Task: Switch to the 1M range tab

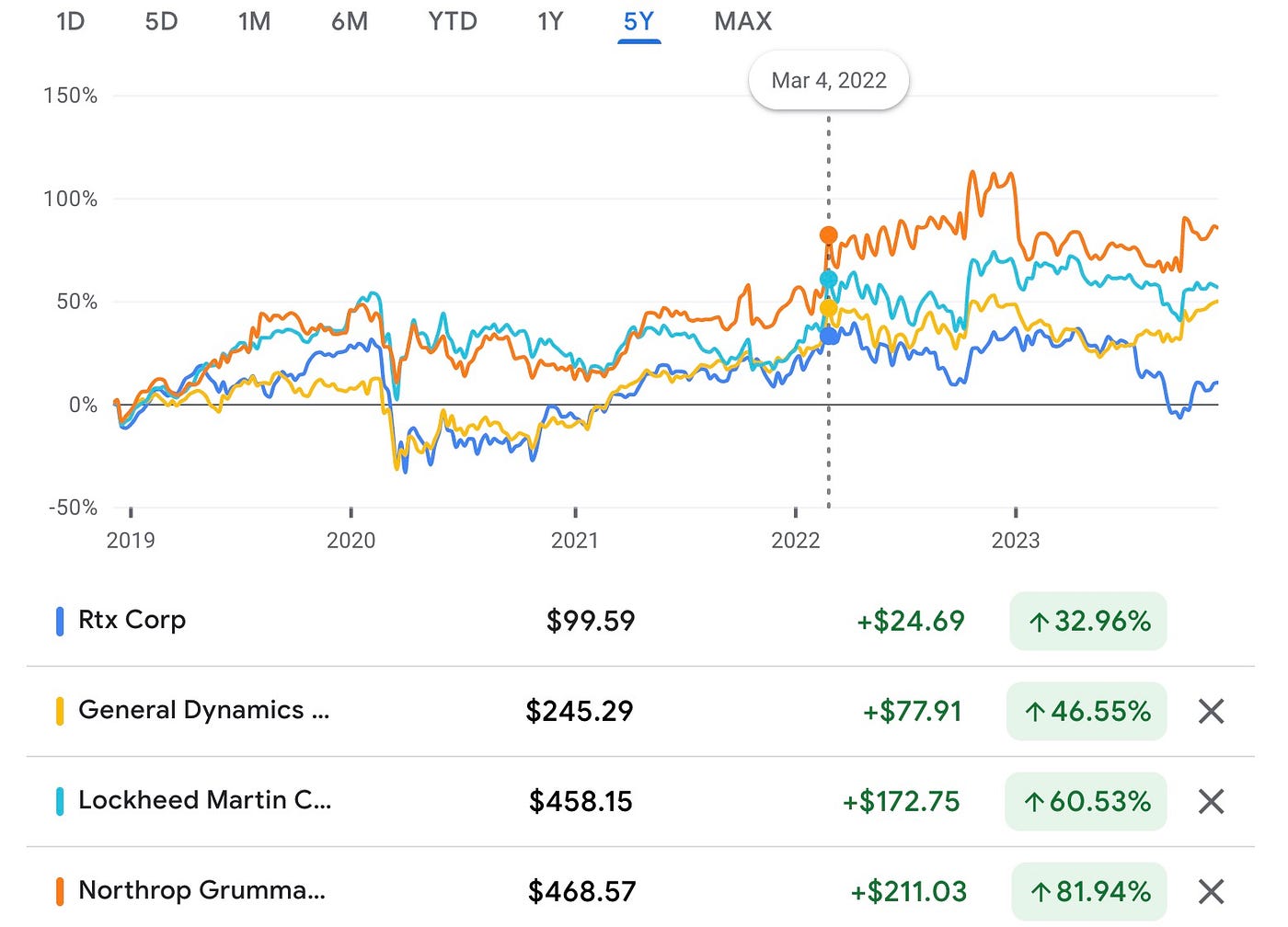Action: (254, 21)
